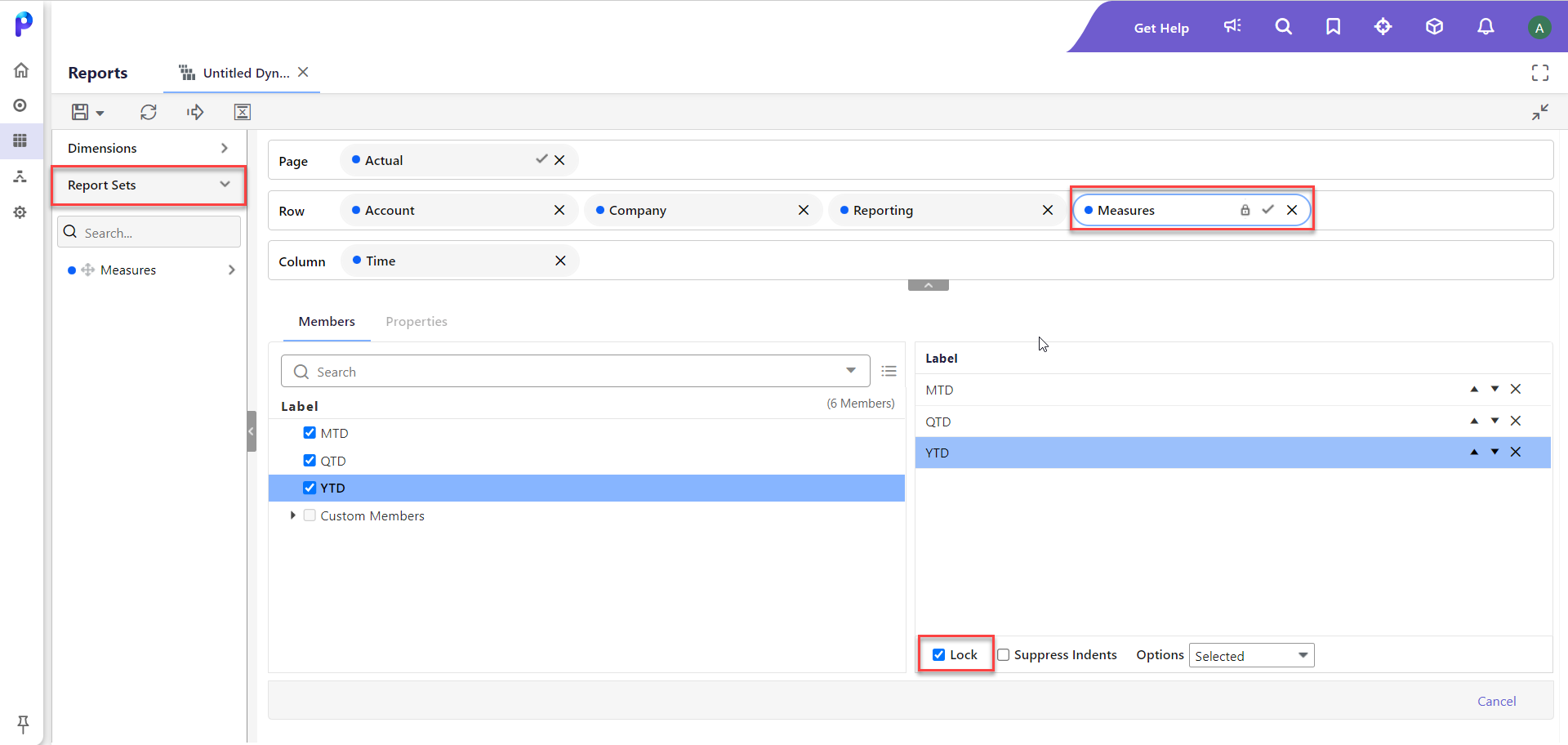This screenshot has width=1568, height=745.
Task: Switch to the Members tab
Action: click(x=327, y=322)
